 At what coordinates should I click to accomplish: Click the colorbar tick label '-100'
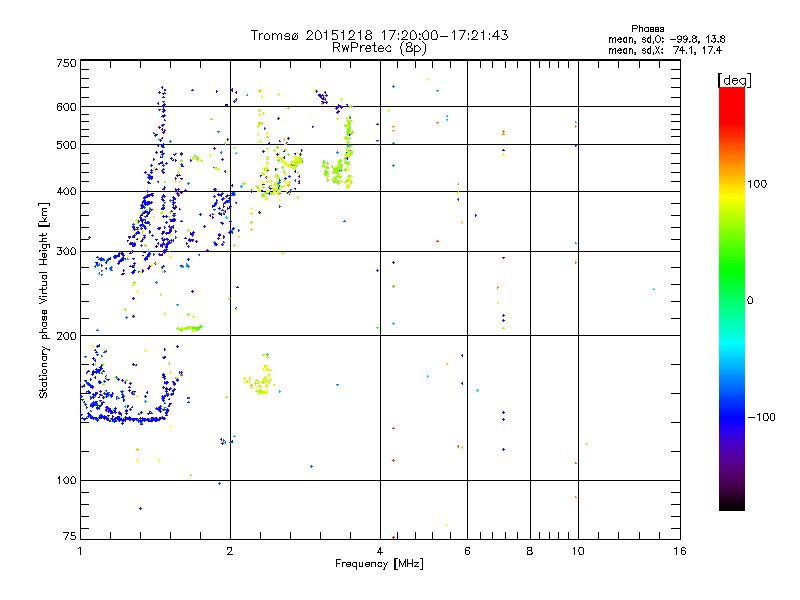[761, 417]
